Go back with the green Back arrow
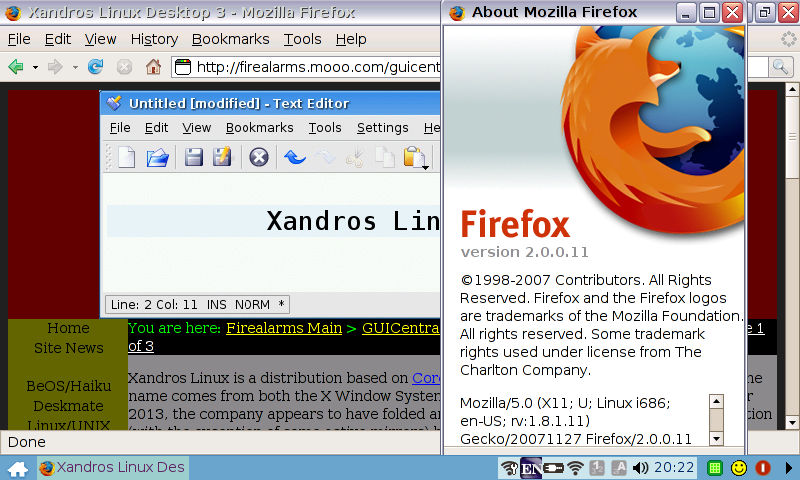Screen dimensions: 800x480 click(16, 66)
